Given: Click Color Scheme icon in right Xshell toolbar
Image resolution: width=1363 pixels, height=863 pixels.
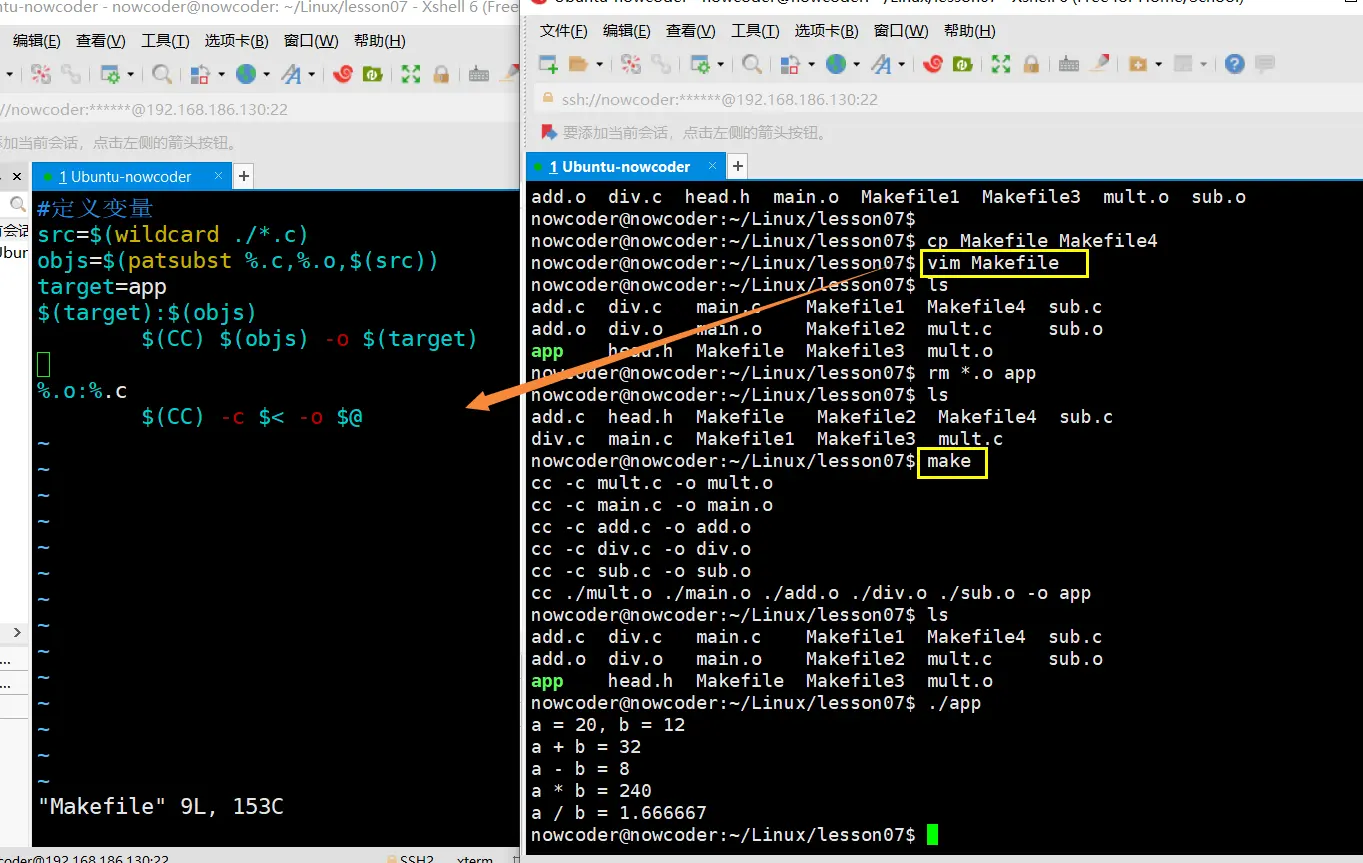Looking at the screenshot, I should [x=789, y=64].
